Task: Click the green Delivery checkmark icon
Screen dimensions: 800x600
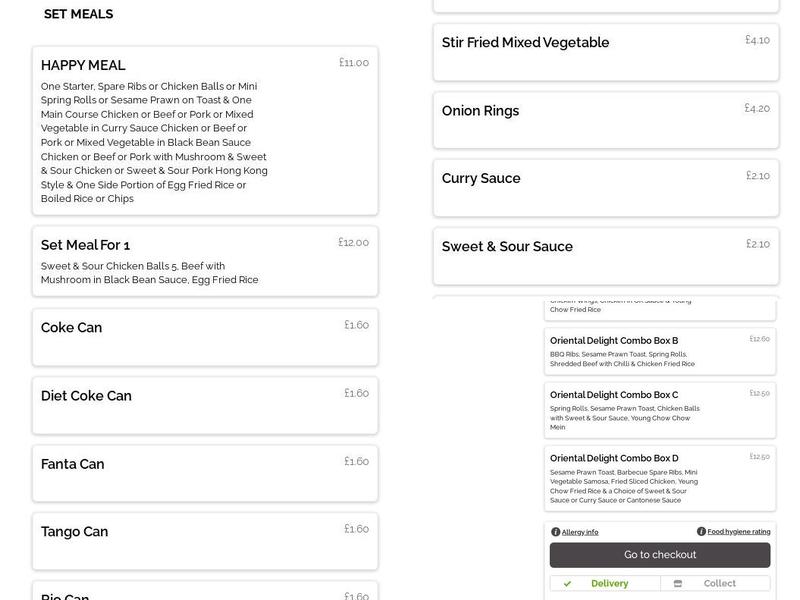Action: point(567,583)
